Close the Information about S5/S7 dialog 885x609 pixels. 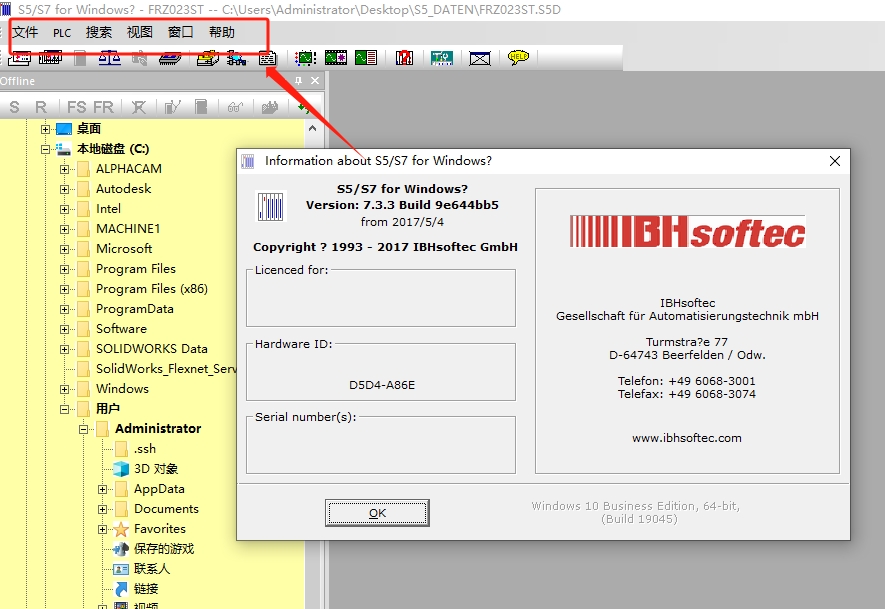click(x=835, y=160)
